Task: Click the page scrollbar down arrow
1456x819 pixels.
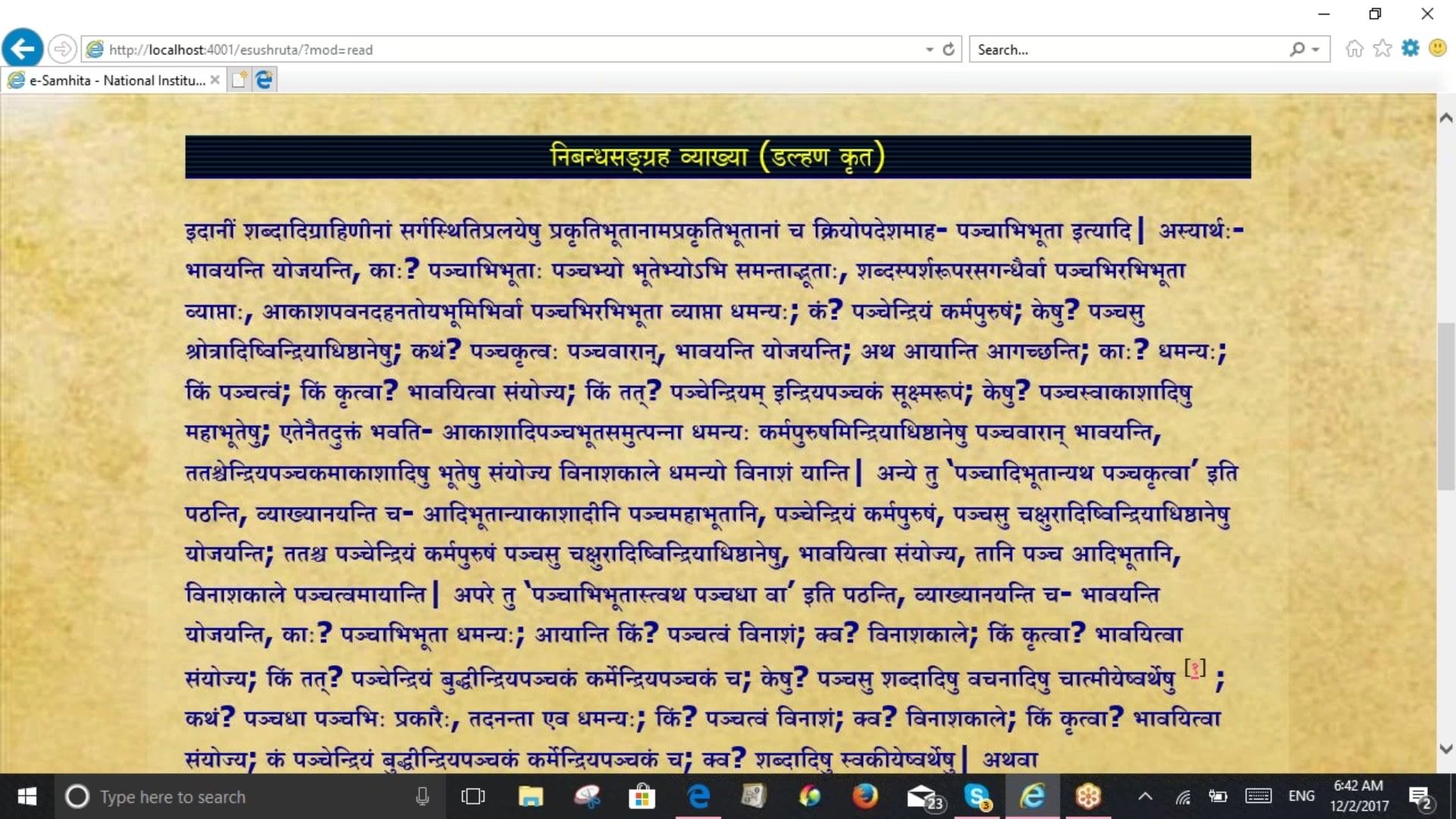Action: click(1446, 748)
